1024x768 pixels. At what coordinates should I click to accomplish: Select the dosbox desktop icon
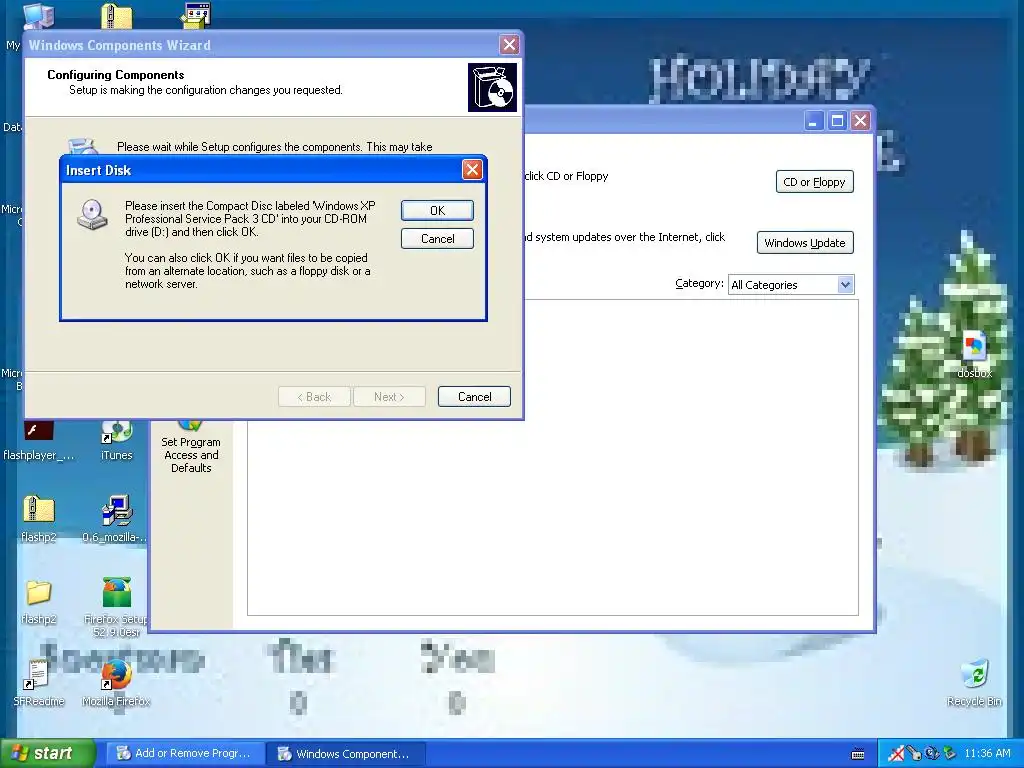click(x=974, y=355)
